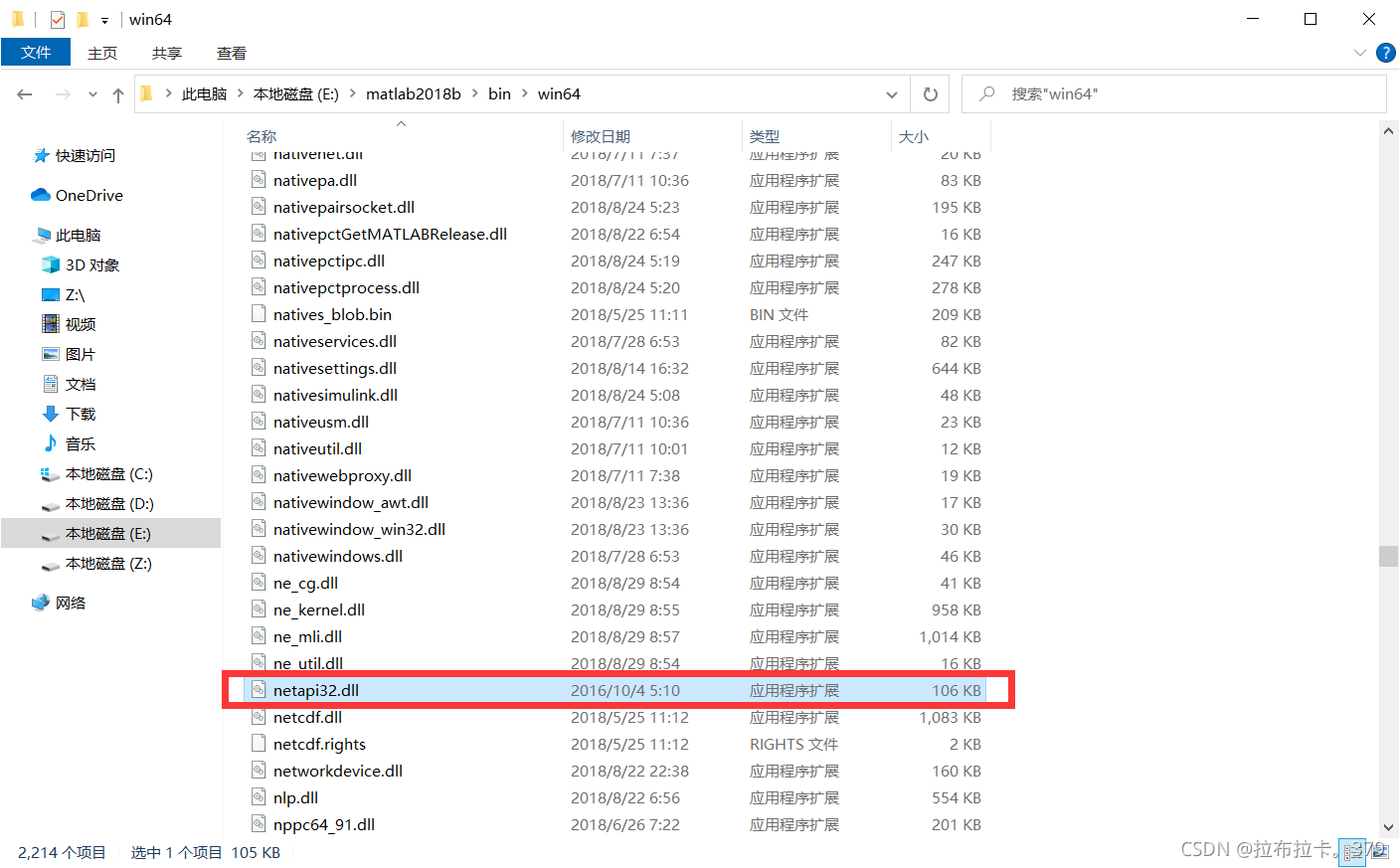Select the file nppc64_91.dll

tap(324, 824)
